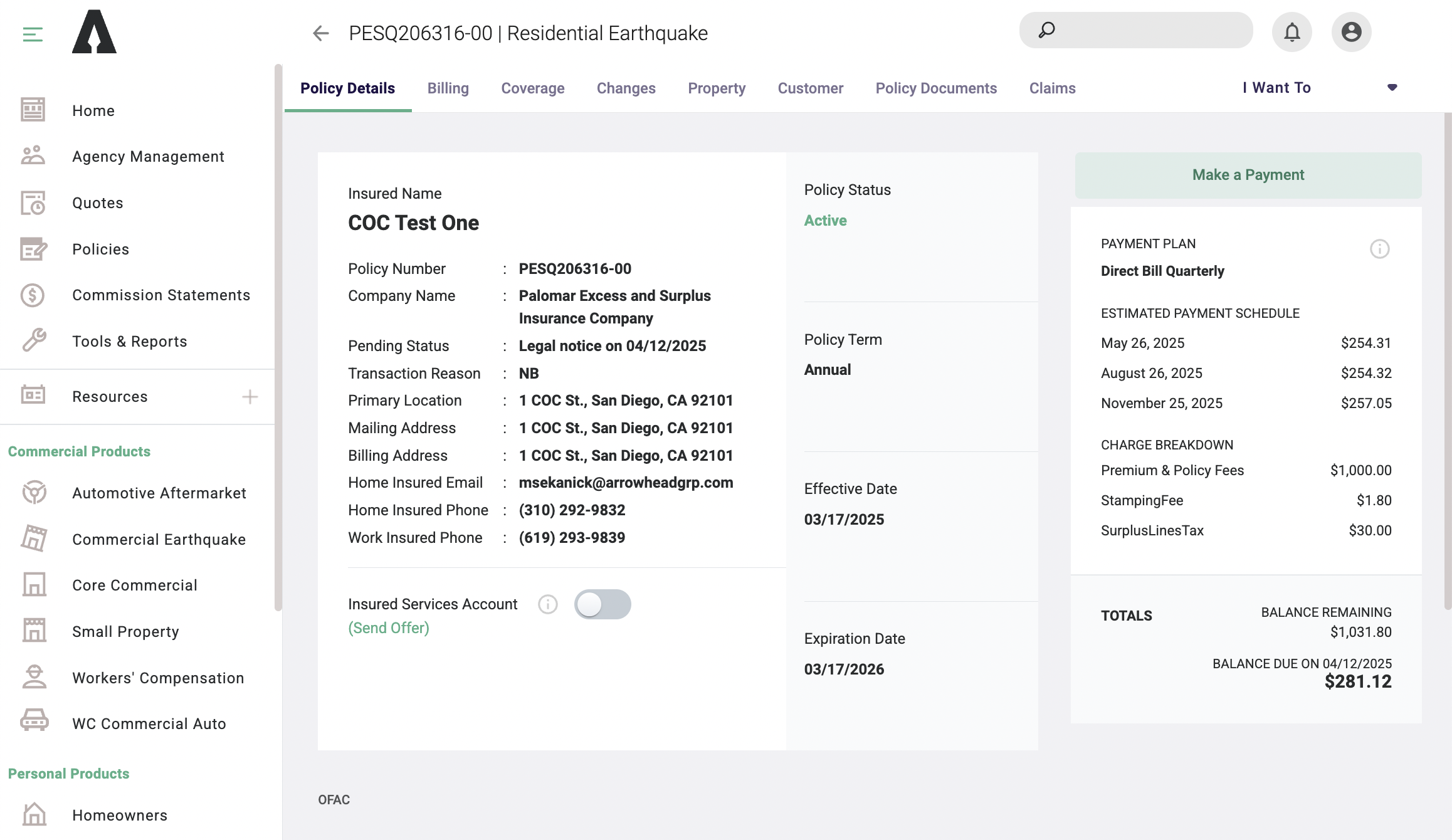Open the user profile avatar
Screen dimensions: 1452x840
[x=1352, y=31]
